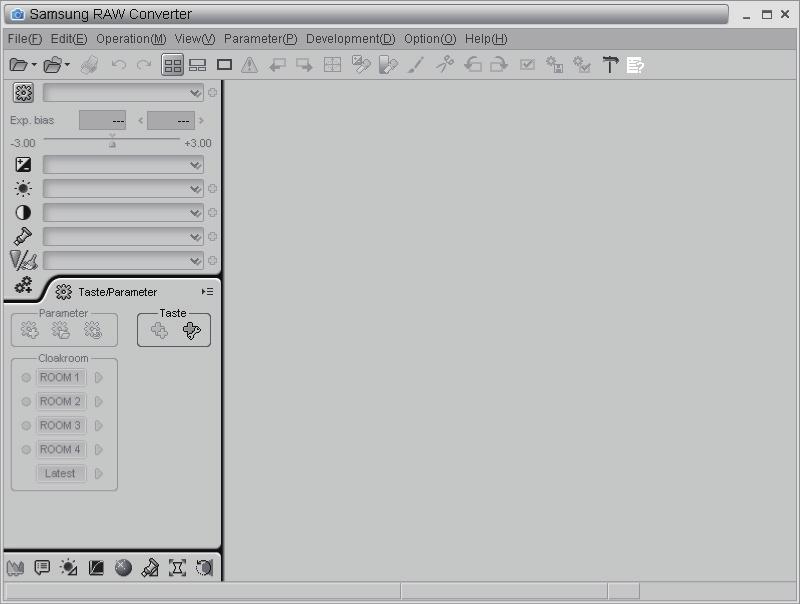Click the ROOM 3 button
Viewport: 800px width, 604px height.
(60, 425)
